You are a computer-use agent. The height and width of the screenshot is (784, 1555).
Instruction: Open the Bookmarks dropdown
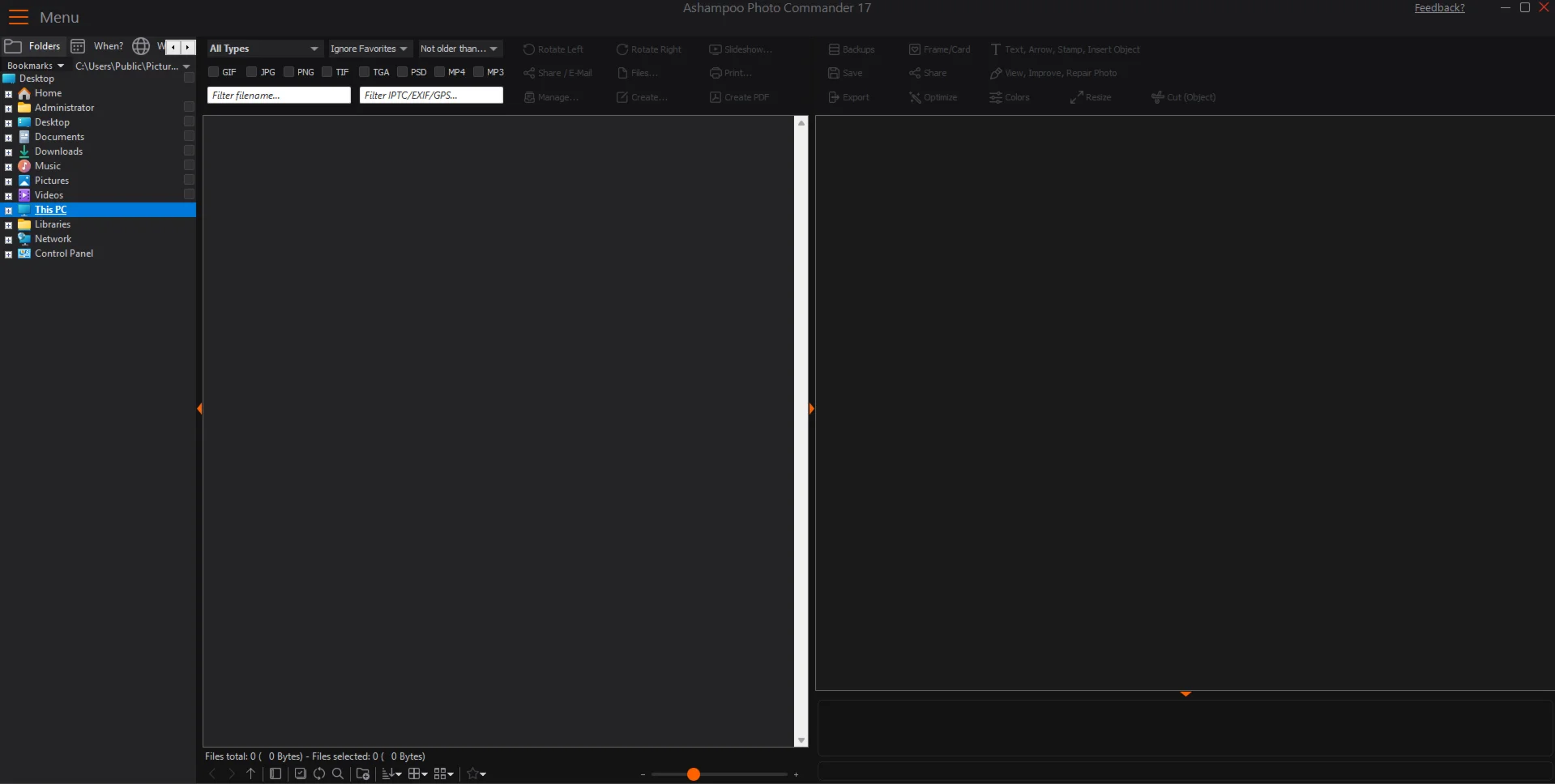click(36, 66)
